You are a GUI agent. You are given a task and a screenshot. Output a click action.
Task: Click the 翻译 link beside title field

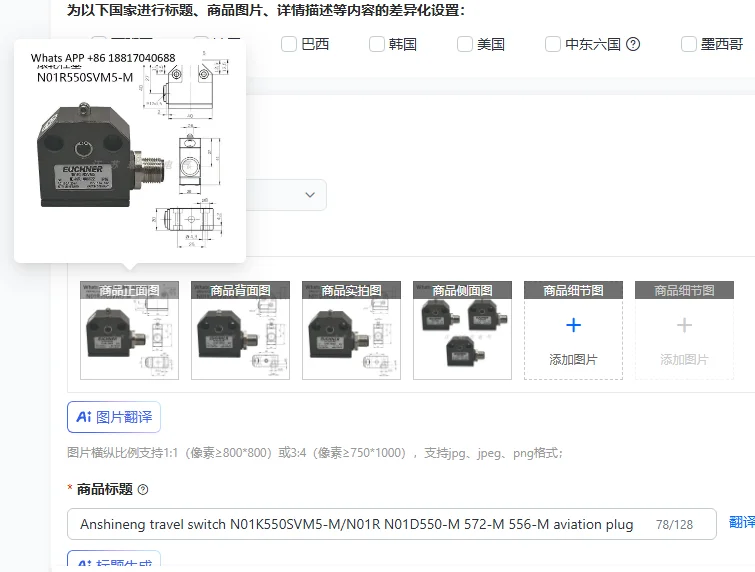pos(742,522)
